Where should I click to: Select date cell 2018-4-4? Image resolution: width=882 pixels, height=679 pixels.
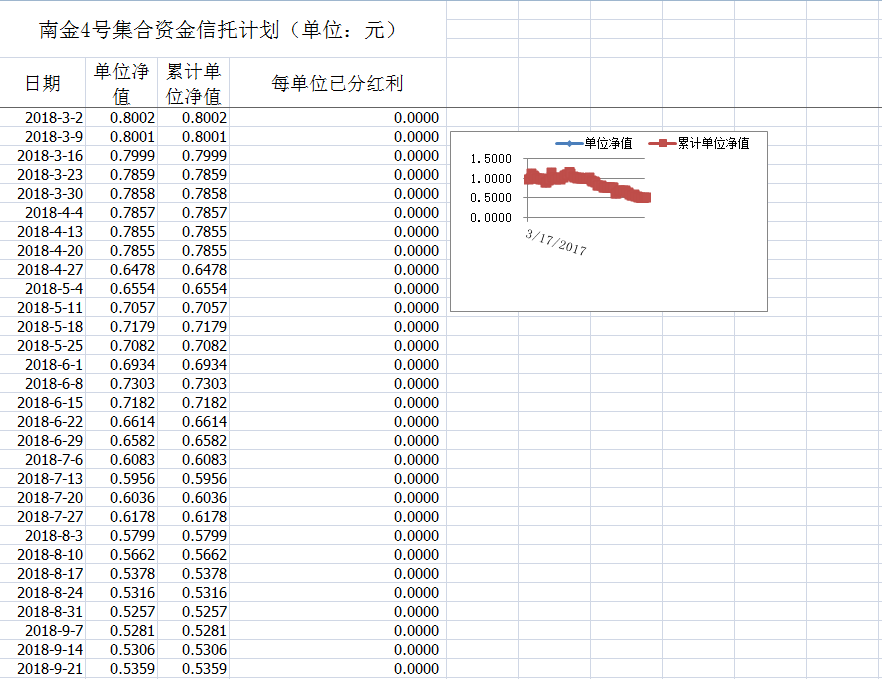(x=43, y=213)
